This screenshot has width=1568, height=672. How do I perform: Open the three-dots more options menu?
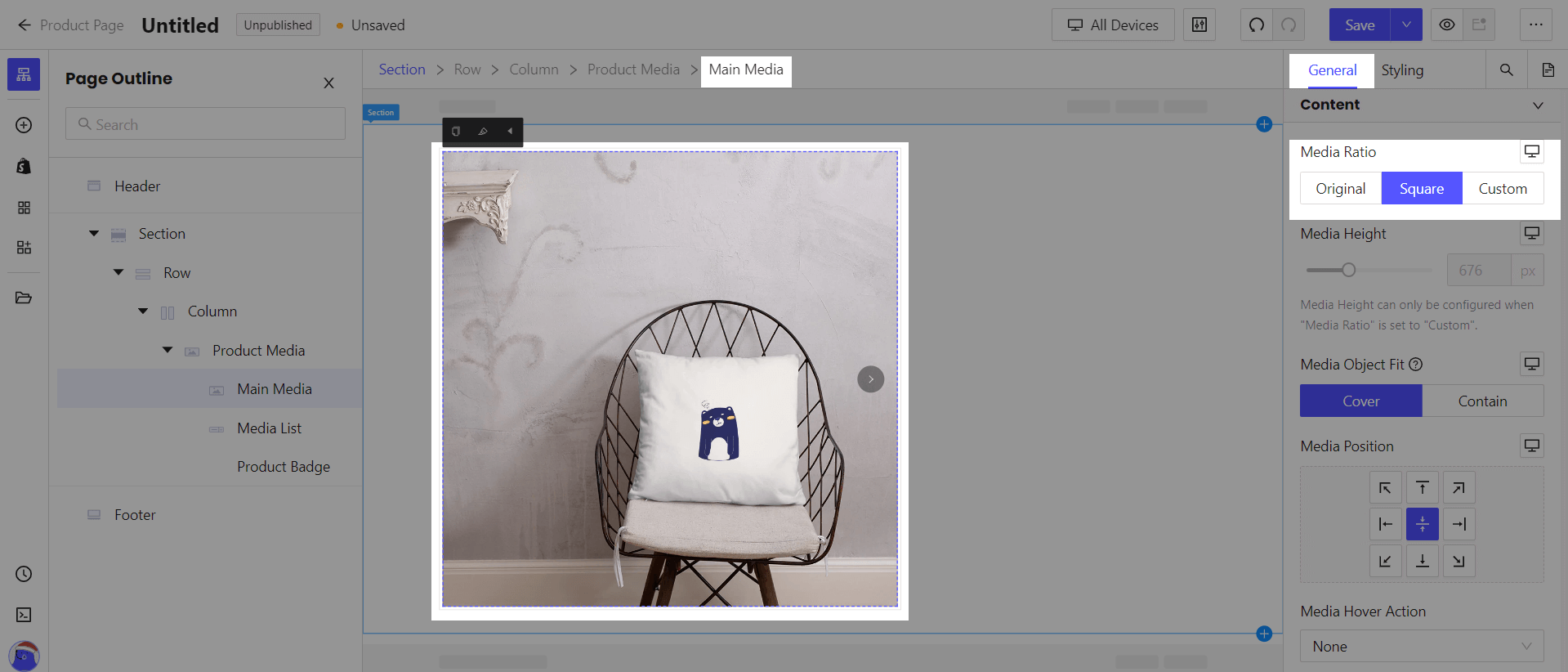tap(1536, 25)
